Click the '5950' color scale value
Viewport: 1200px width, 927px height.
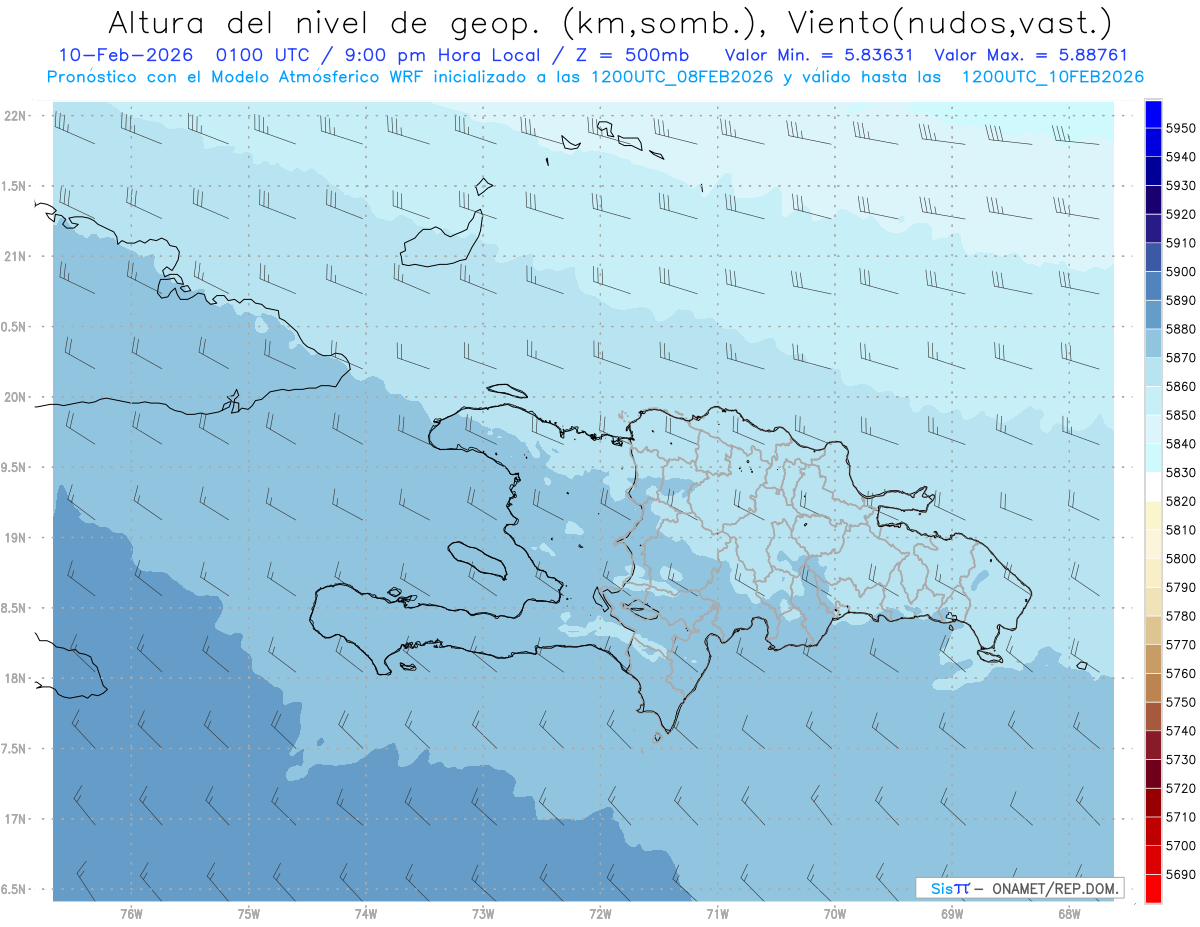[1181, 128]
